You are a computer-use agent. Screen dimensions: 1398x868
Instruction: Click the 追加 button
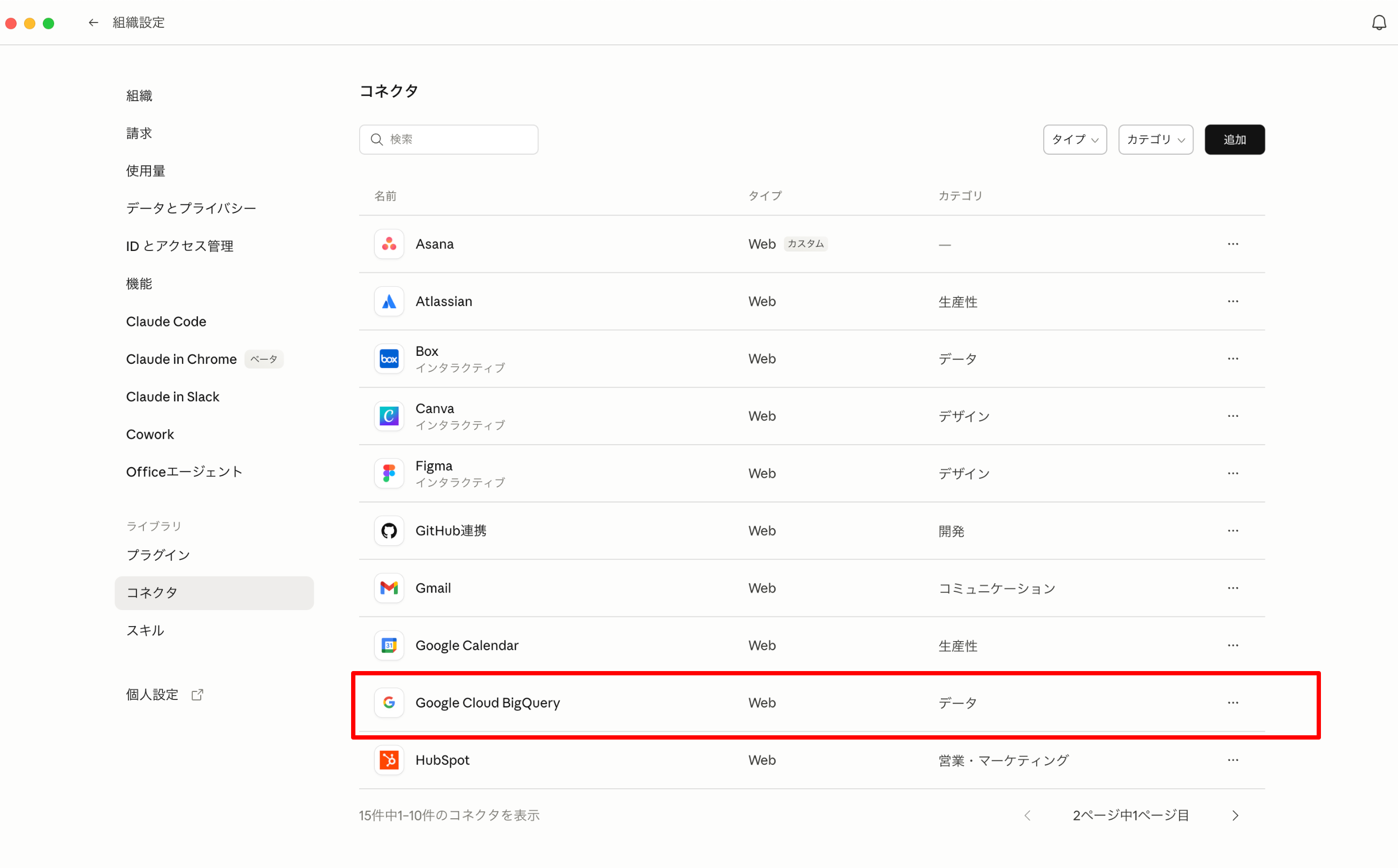(x=1234, y=140)
